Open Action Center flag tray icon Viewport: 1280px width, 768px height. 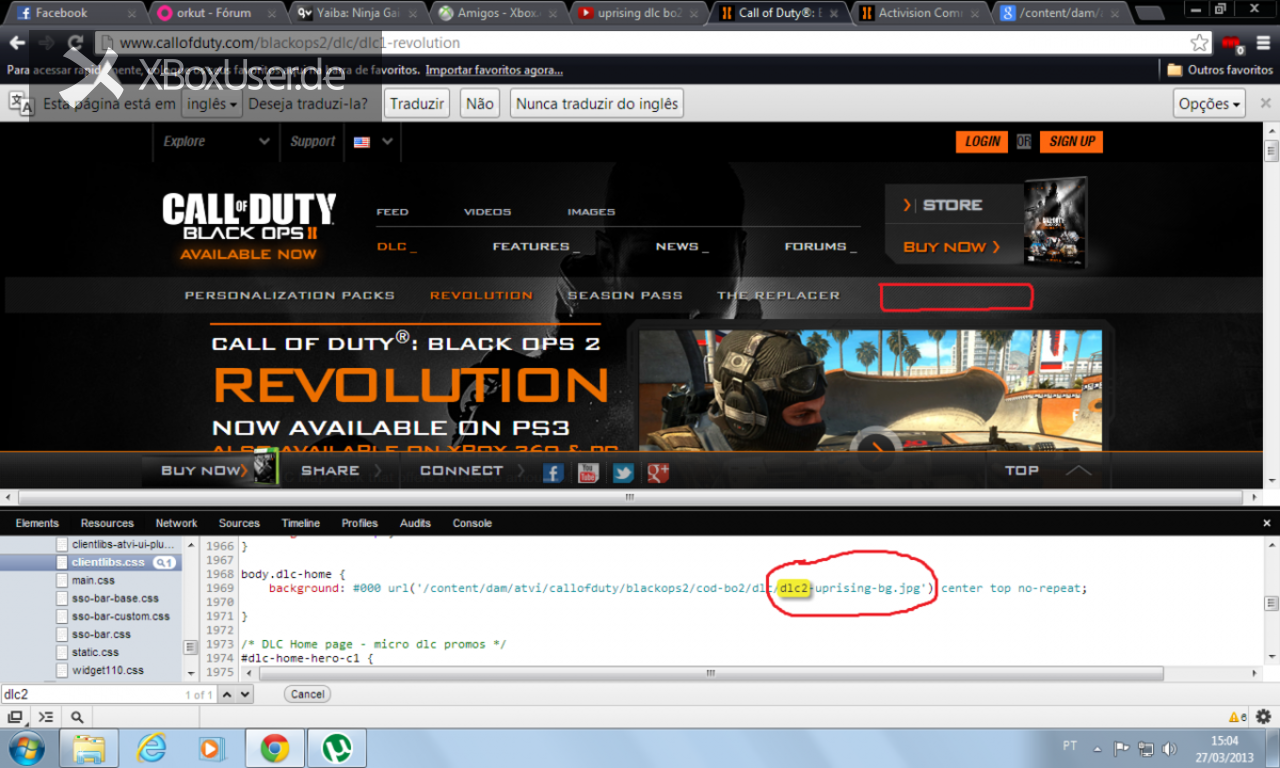(1121, 748)
